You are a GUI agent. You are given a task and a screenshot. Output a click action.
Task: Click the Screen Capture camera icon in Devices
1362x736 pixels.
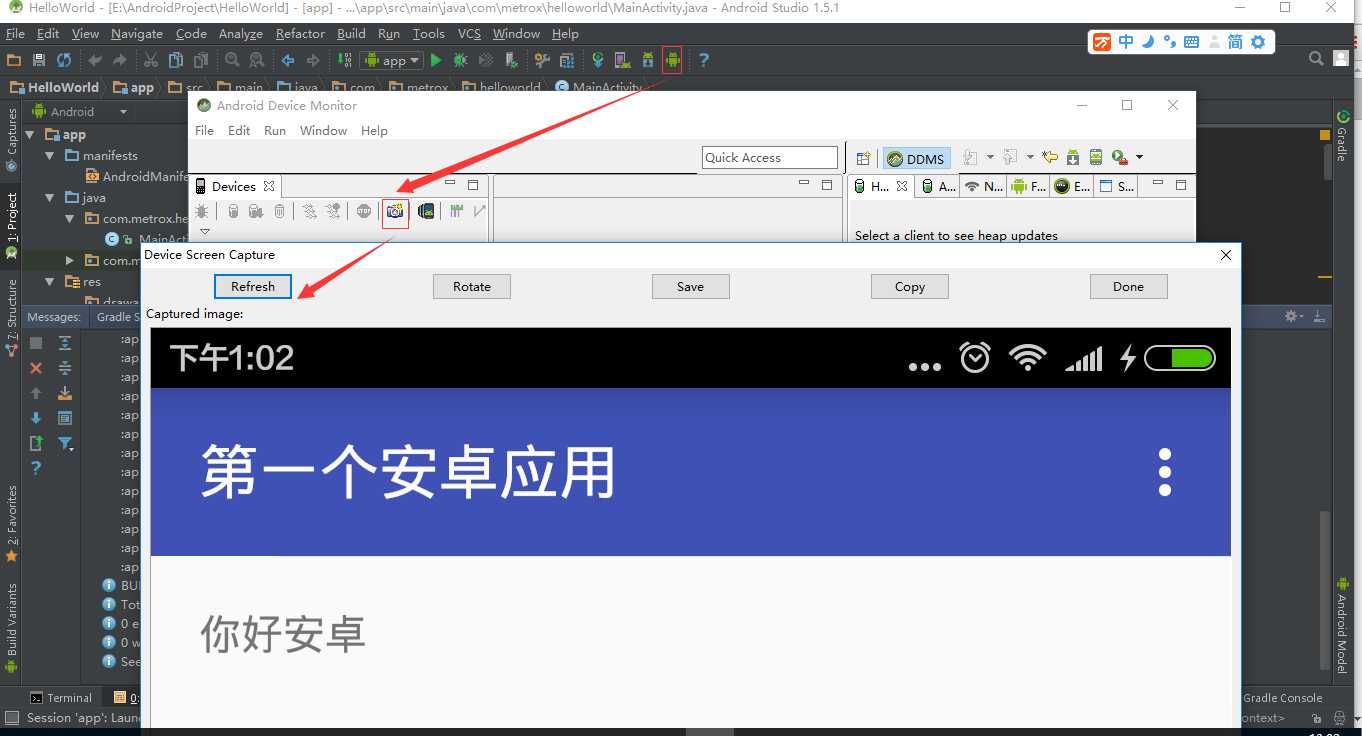[x=395, y=211]
